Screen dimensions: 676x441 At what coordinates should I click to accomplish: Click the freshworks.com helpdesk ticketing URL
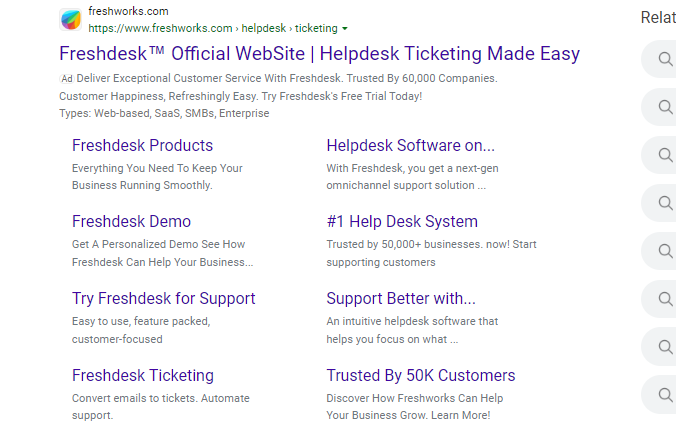pos(213,28)
